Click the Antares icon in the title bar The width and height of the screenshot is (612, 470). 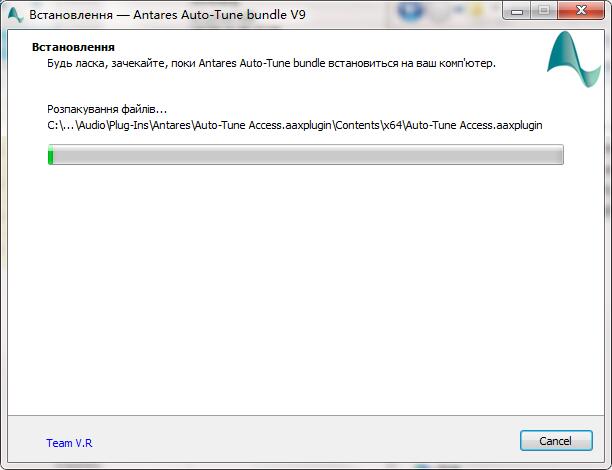[x=15, y=15]
